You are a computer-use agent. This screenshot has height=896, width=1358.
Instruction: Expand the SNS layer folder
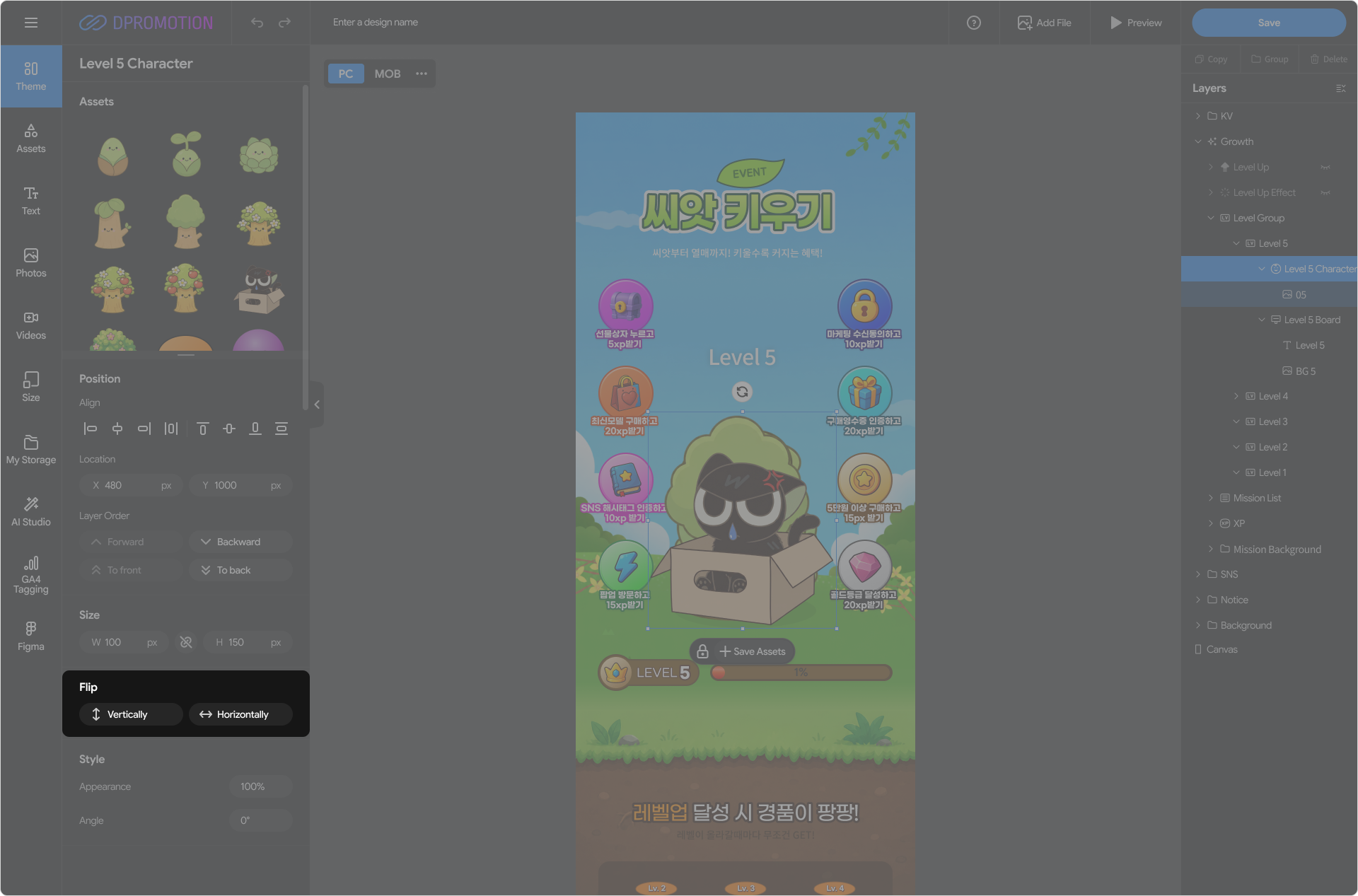tap(1197, 574)
